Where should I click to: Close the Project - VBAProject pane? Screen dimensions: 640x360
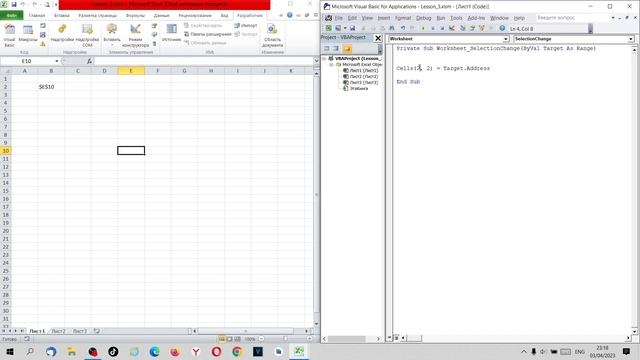pos(378,38)
